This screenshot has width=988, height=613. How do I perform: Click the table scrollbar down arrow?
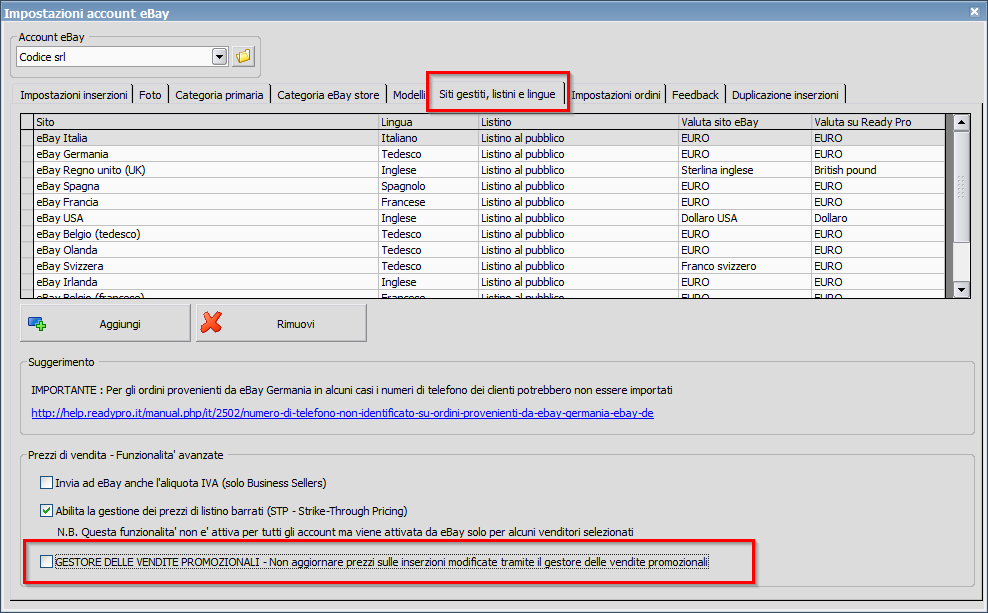[x=961, y=290]
